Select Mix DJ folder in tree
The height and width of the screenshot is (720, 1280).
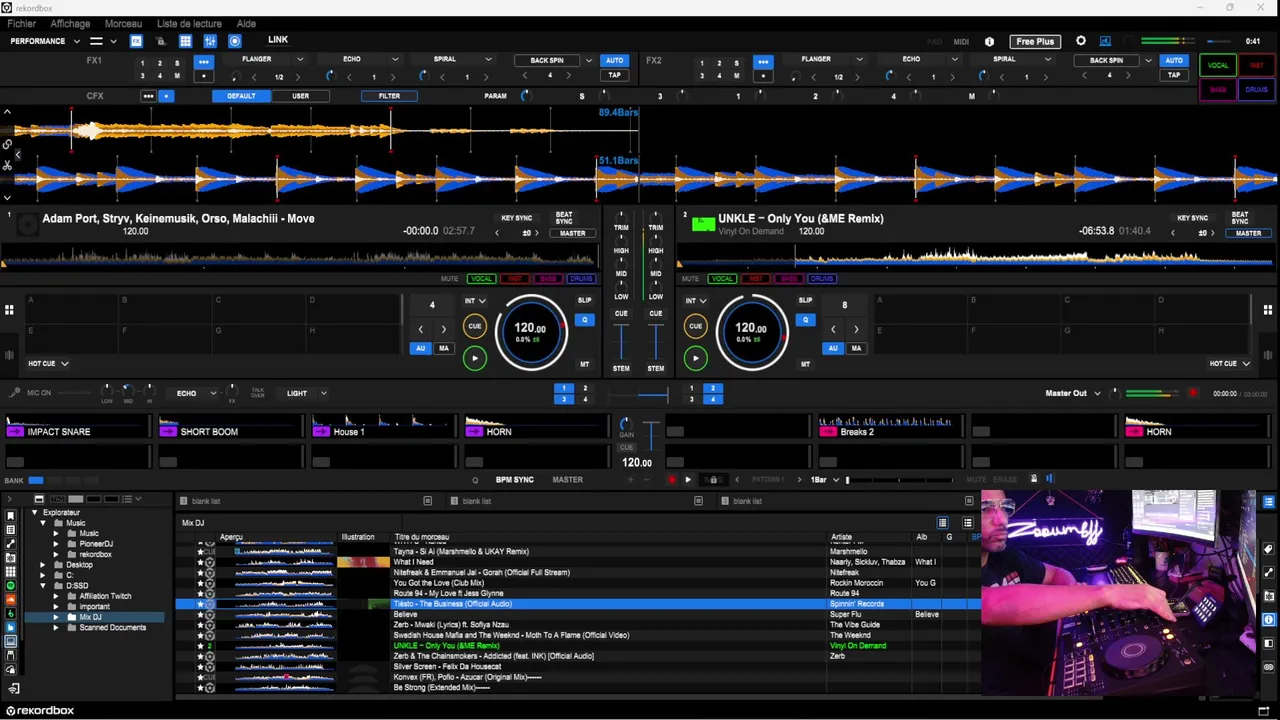(x=90, y=617)
